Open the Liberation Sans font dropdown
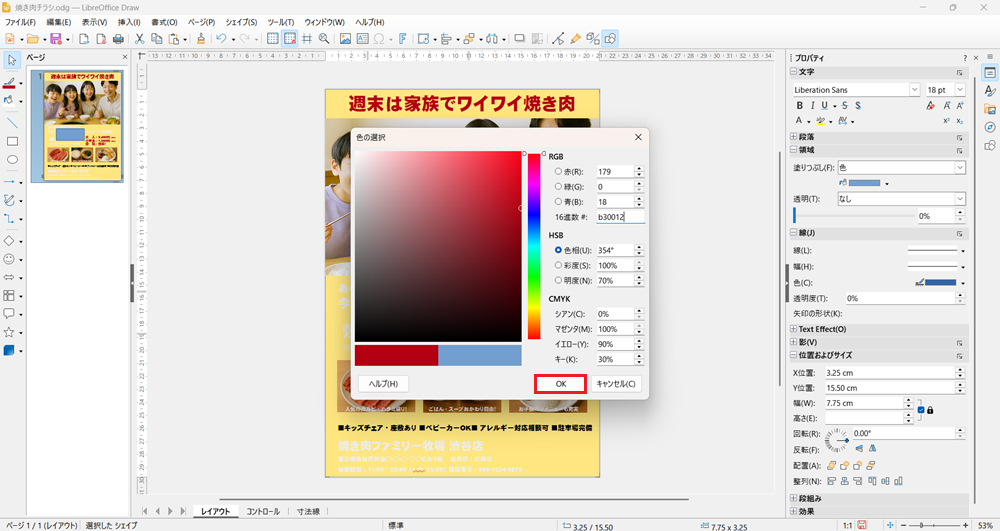 915,90
